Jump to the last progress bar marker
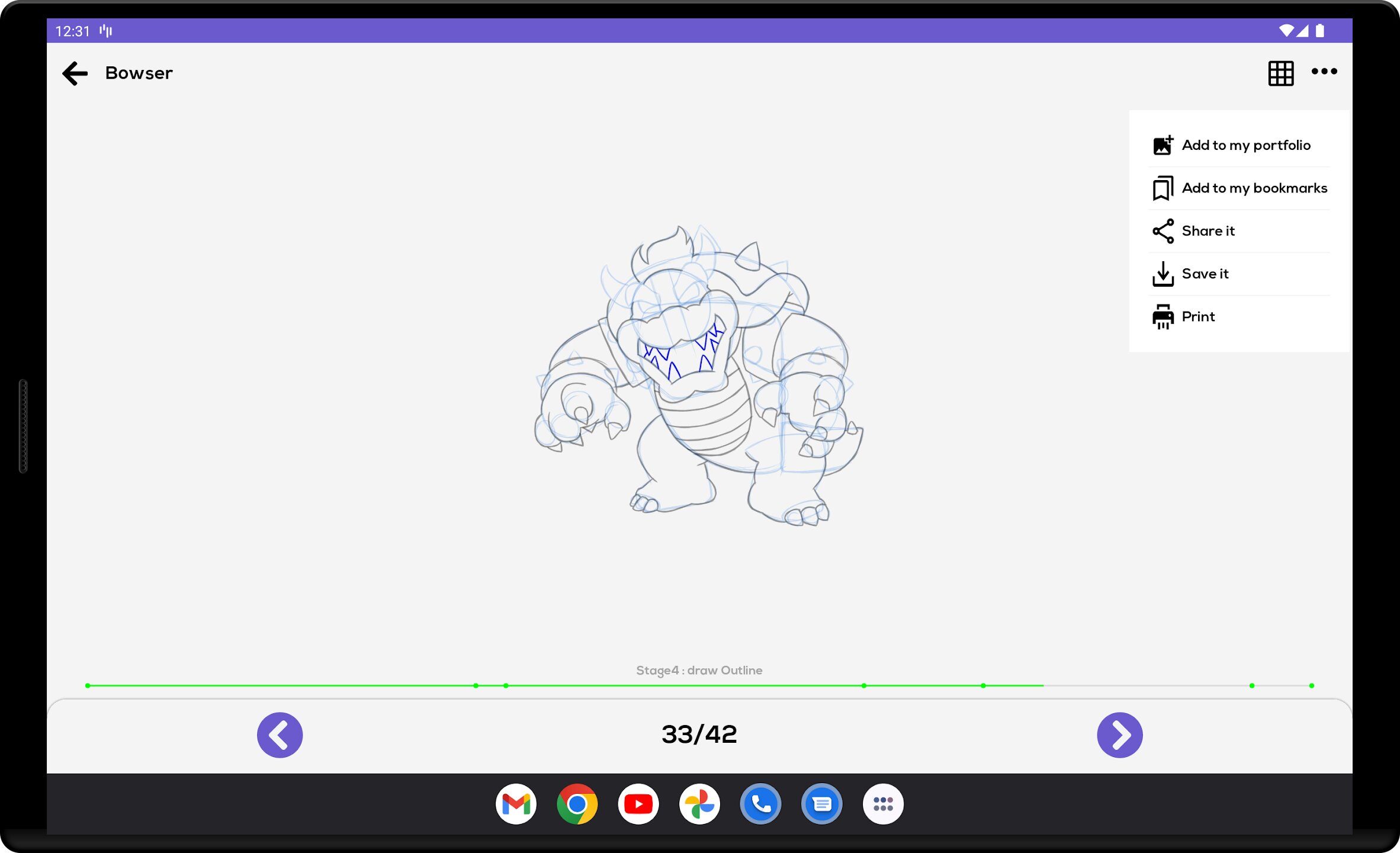The image size is (1400, 853). point(1312,685)
